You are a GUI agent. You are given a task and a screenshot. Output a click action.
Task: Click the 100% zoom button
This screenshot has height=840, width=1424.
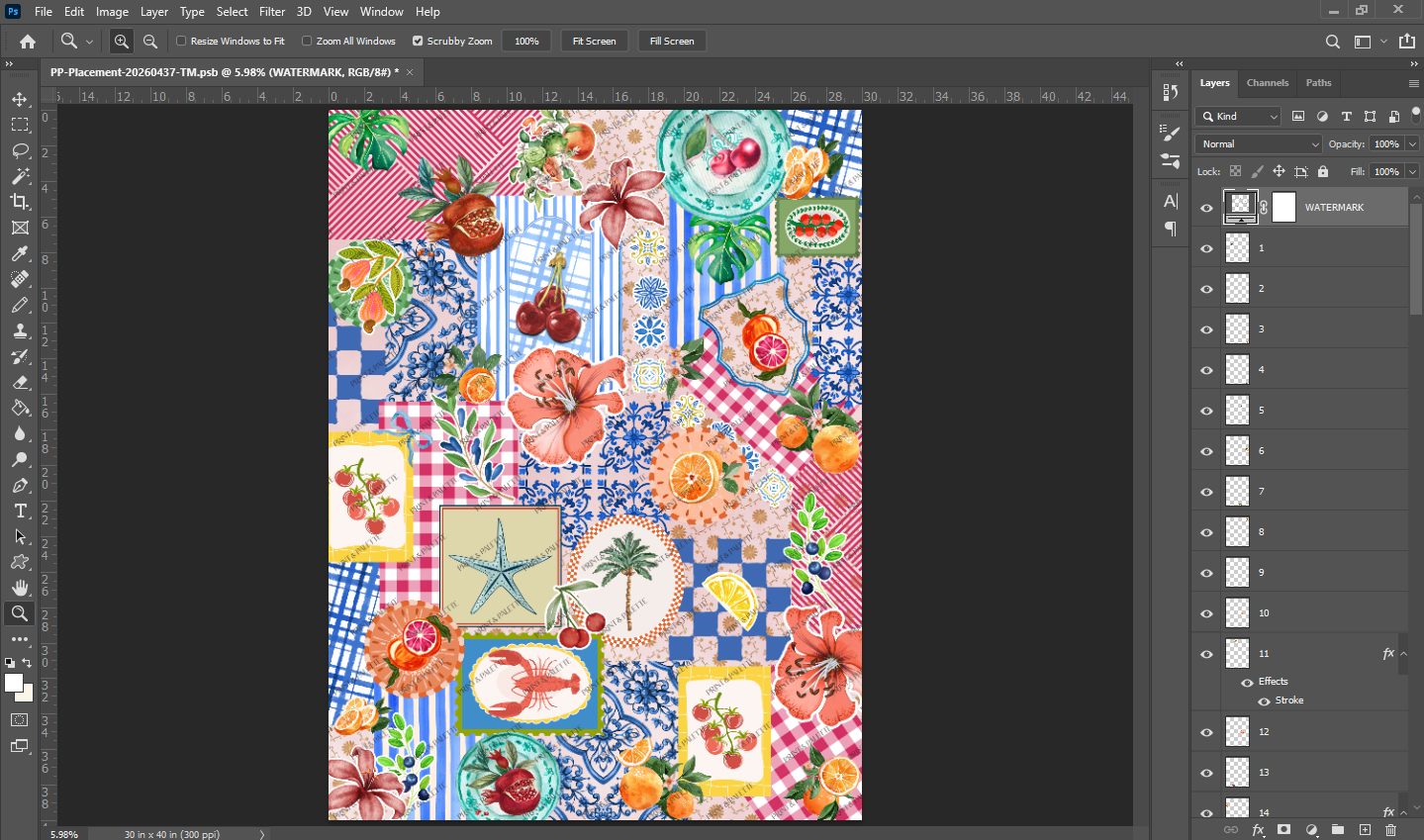tap(526, 42)
